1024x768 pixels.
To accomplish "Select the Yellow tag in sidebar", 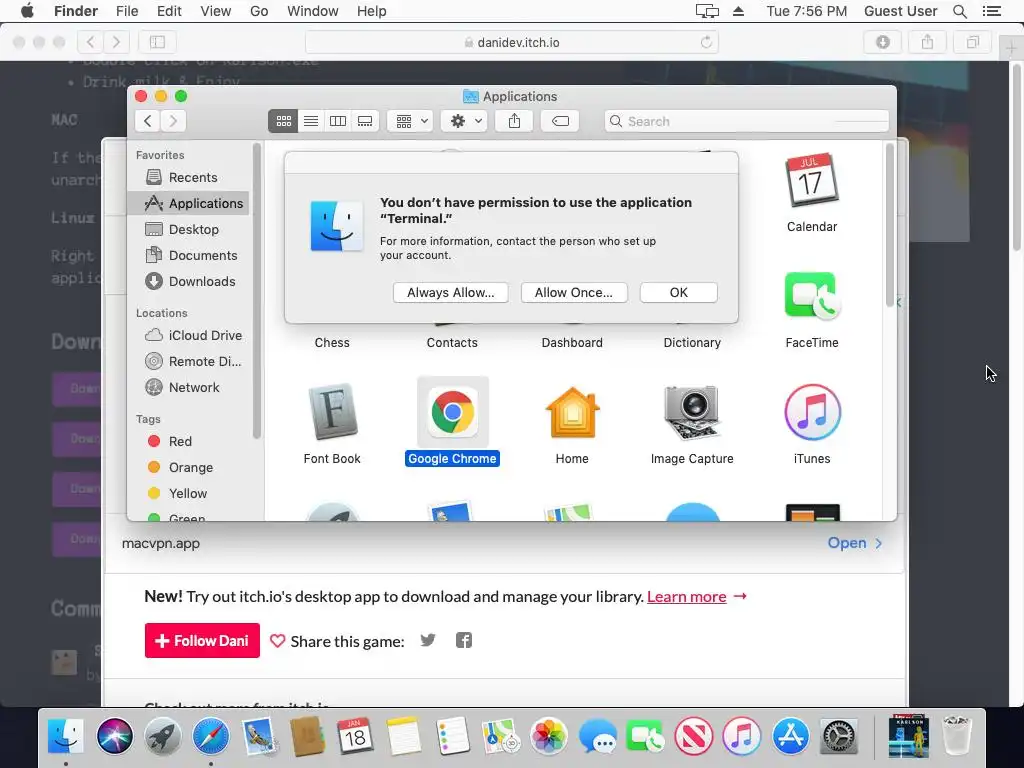I will 188,494.
